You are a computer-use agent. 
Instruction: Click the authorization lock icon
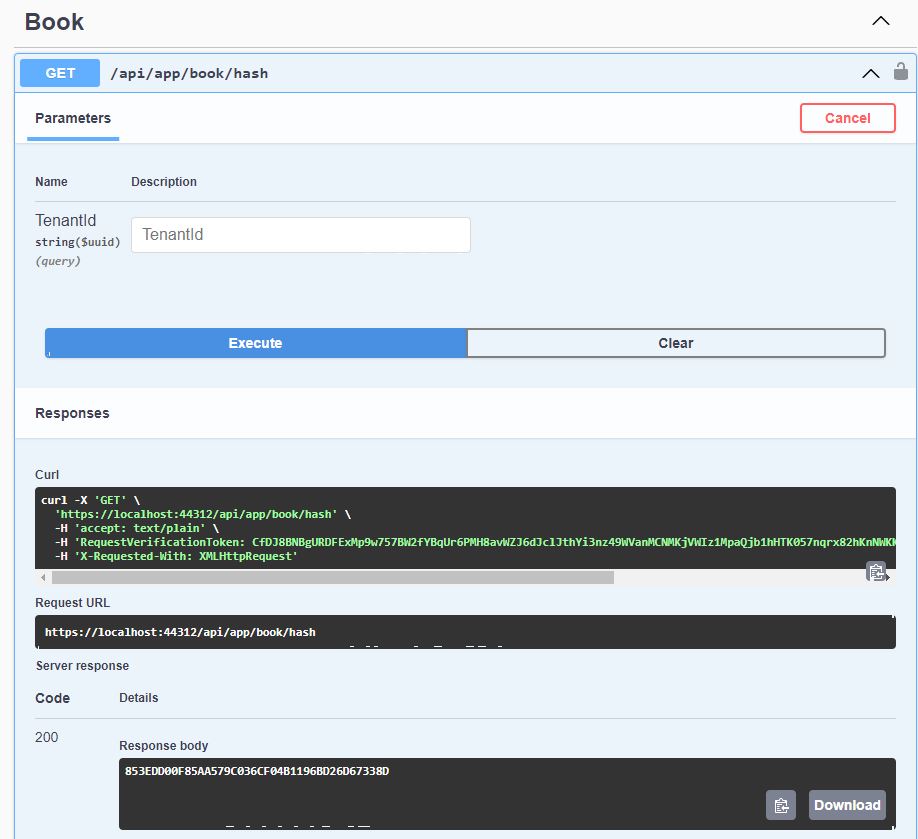(900, 71)
